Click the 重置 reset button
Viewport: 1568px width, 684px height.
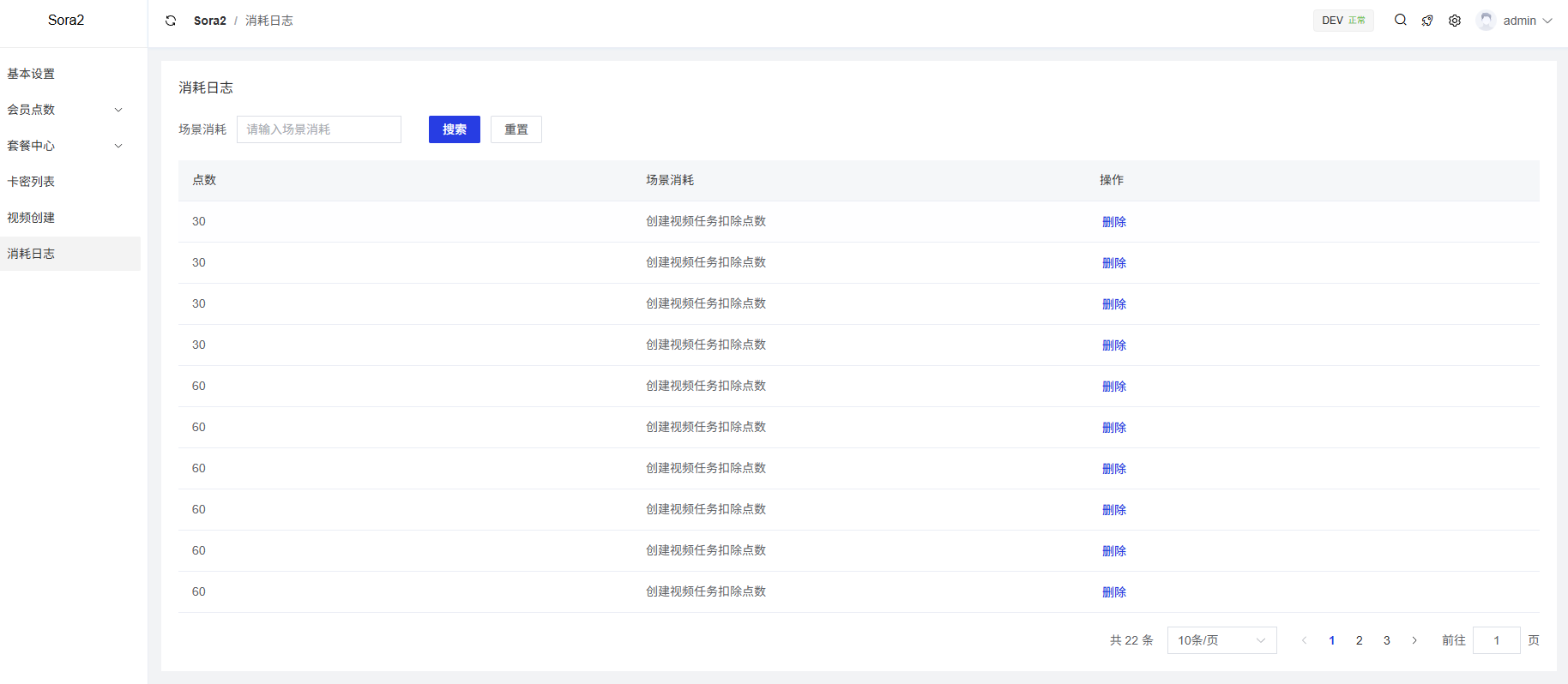pos(516,129)
